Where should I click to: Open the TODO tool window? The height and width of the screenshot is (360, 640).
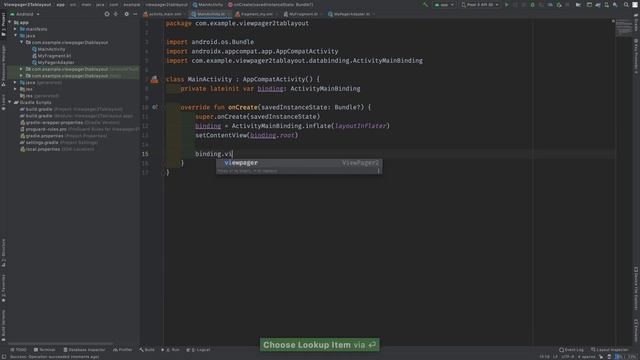(x=18, y=350)
